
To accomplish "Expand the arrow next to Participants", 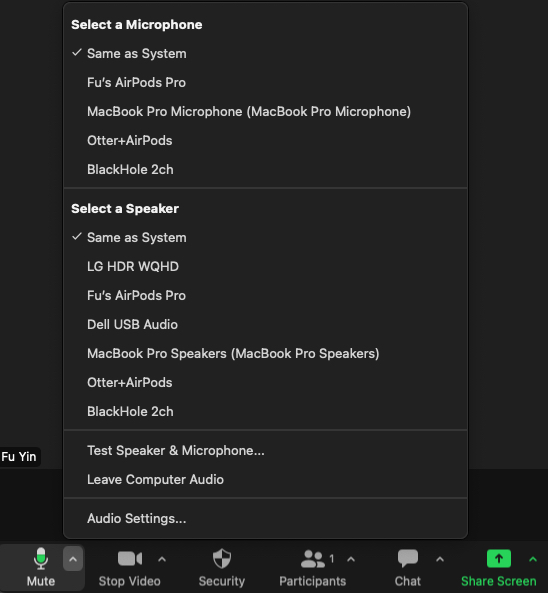I will coord(351,559).
